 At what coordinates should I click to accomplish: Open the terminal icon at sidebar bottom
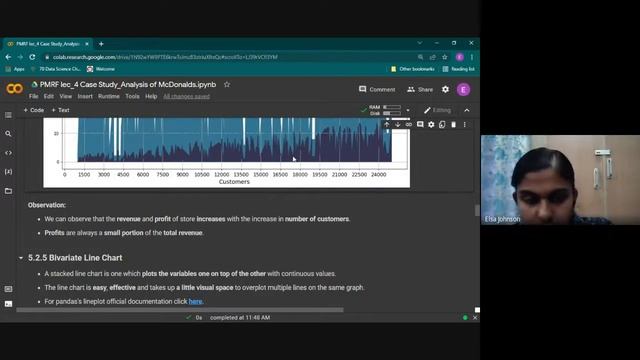pyautogui.click(x=8, y=304)
